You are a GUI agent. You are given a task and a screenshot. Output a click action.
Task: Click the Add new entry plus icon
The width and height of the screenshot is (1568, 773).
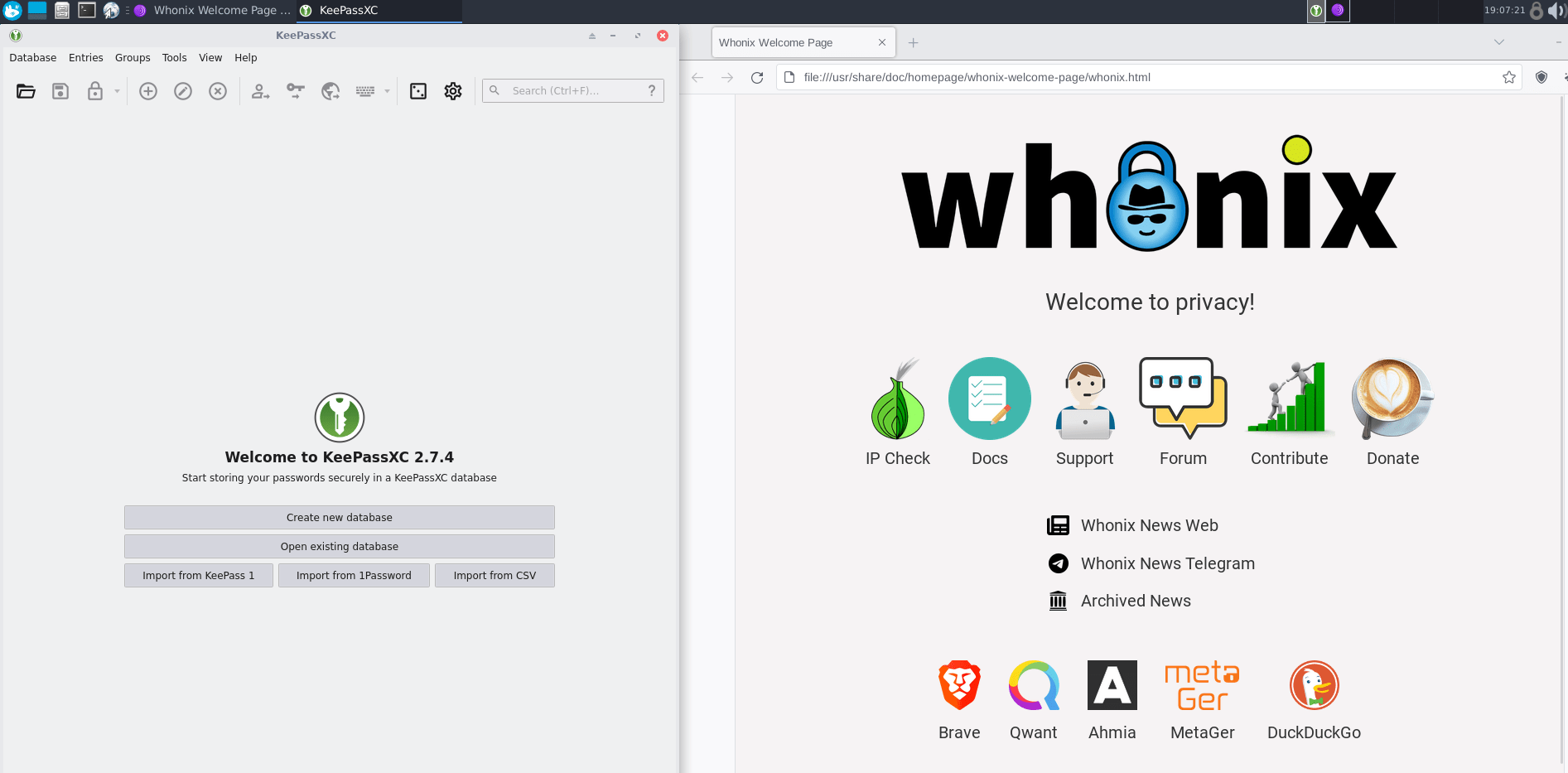148,91
